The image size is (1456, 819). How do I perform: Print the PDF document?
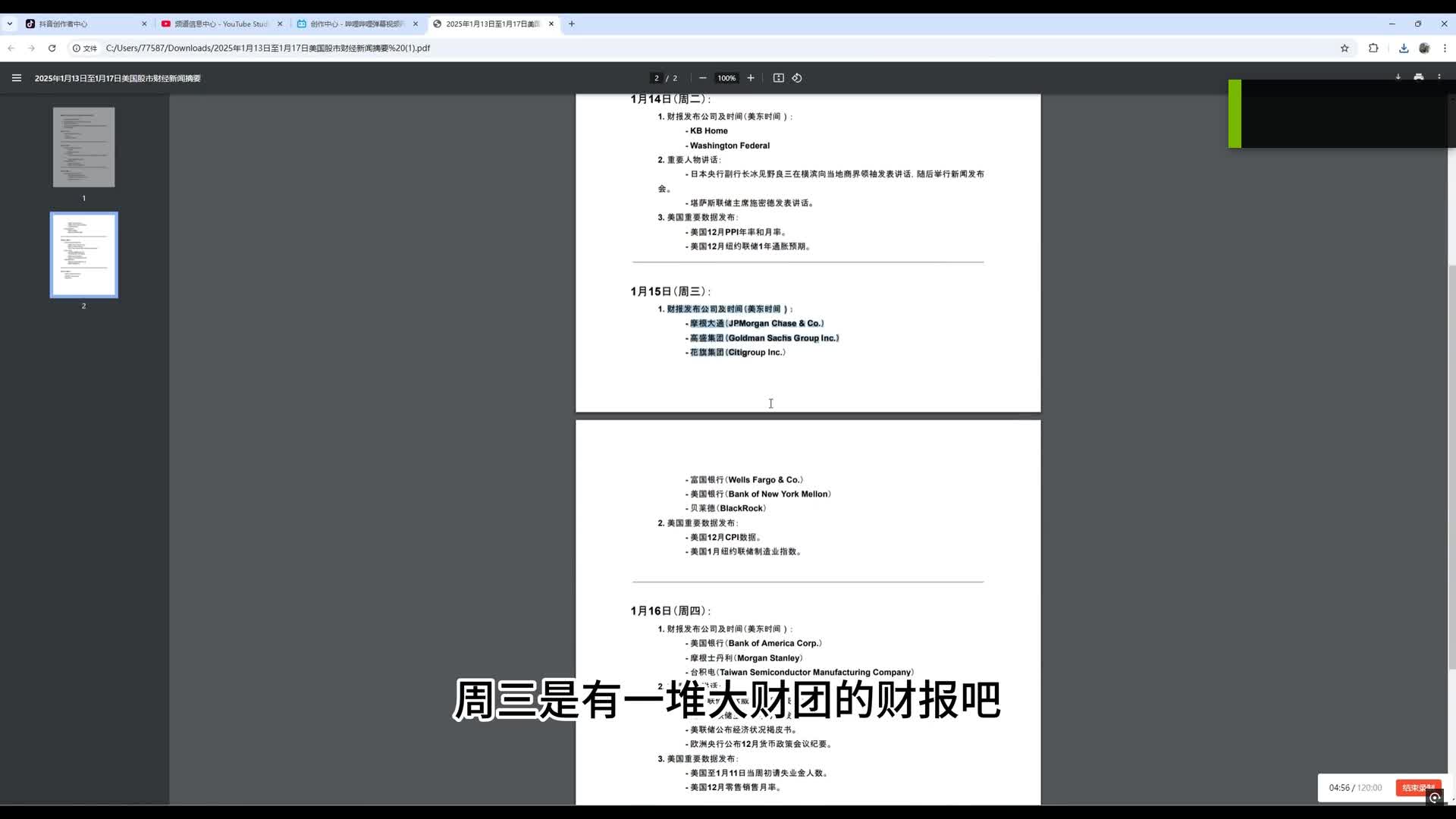coord(1419,77)
